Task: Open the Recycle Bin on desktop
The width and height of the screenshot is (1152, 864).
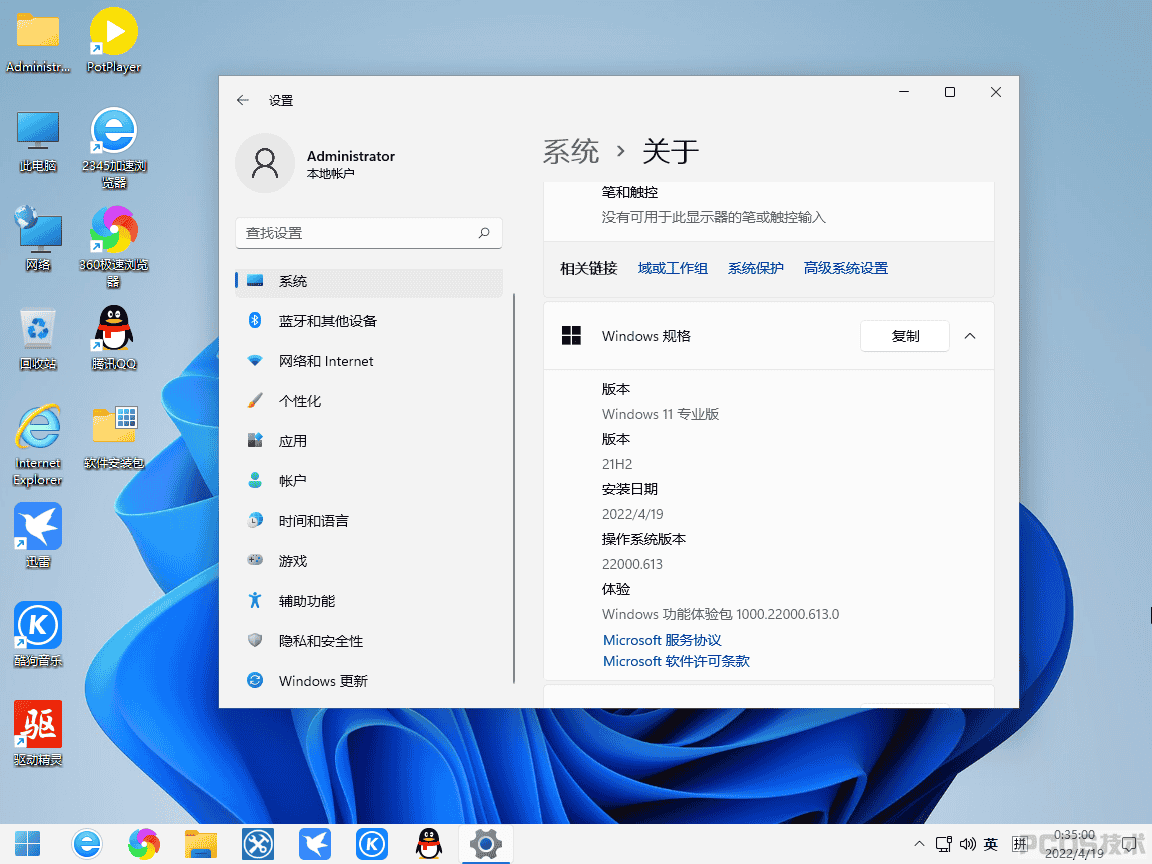Action: pos(37,338)
